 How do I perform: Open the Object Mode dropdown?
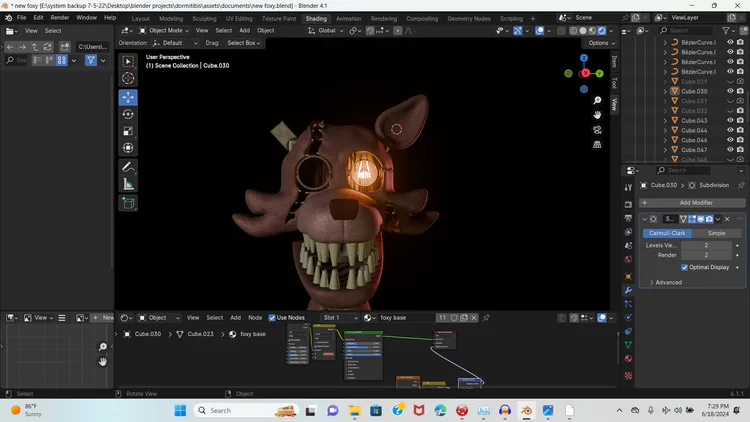tap(163, 31)
